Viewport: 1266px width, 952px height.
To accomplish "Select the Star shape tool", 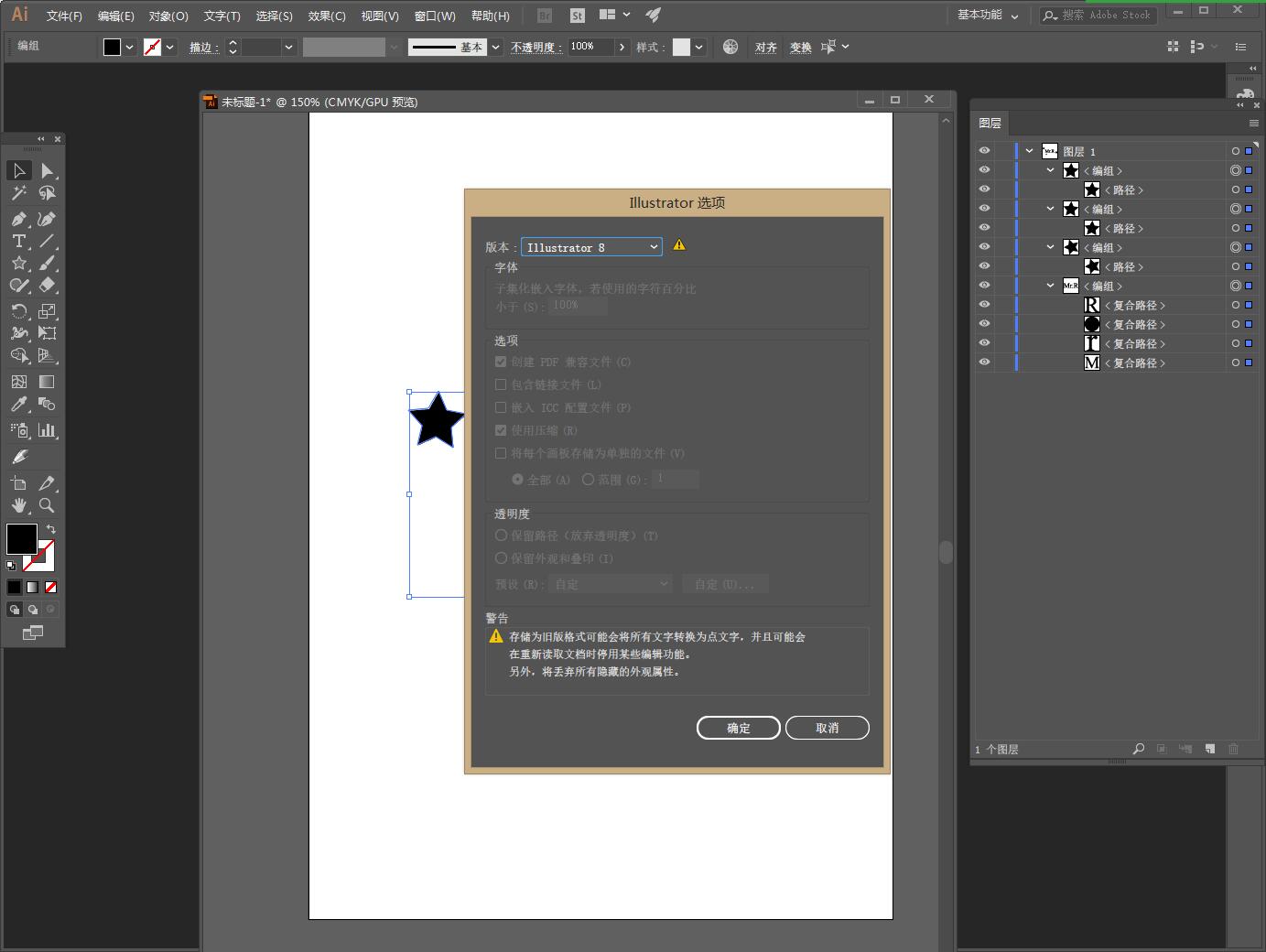I will pos(19,264).
